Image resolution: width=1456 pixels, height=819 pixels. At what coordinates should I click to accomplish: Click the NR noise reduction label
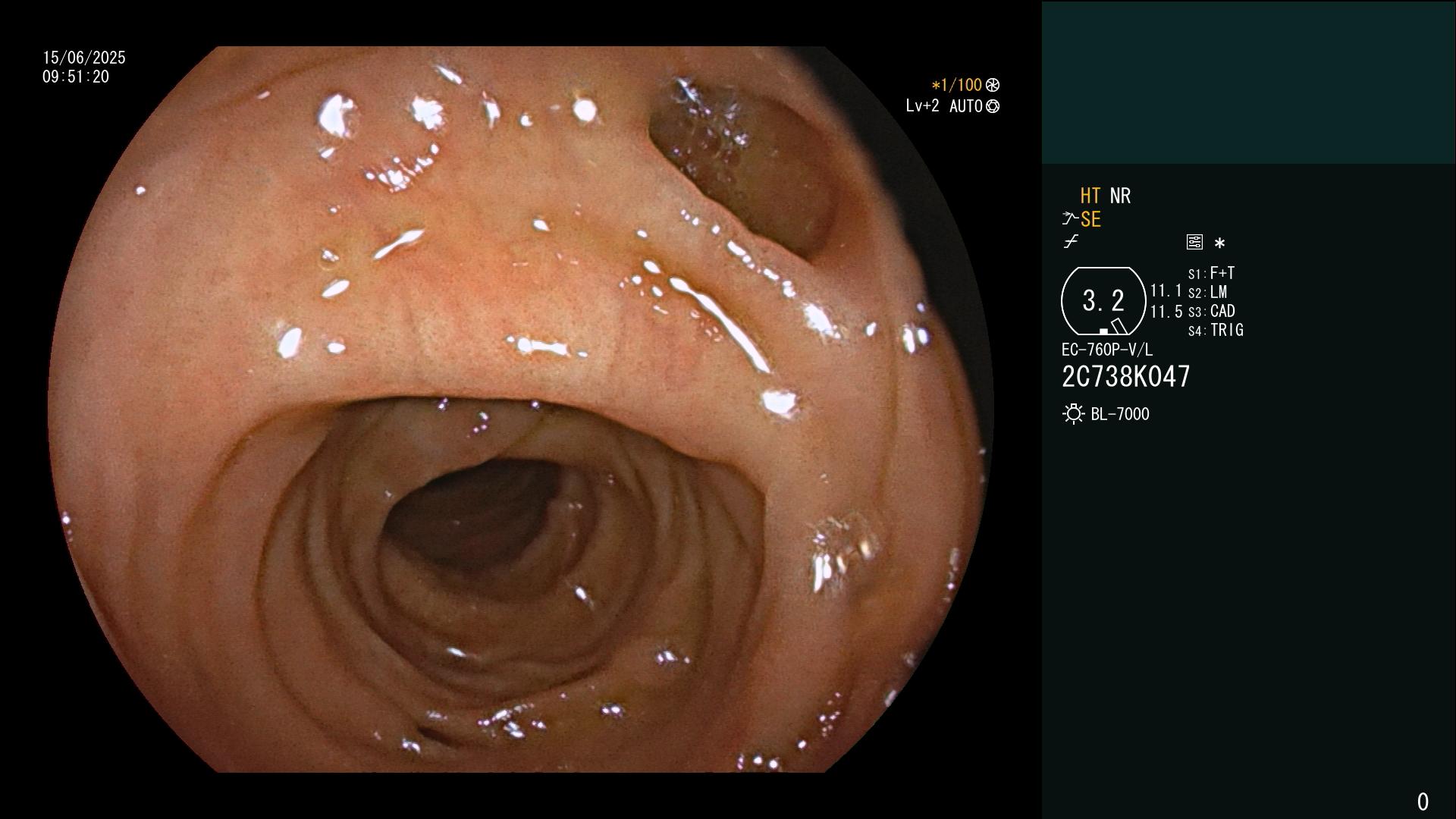coord(1120,196)
